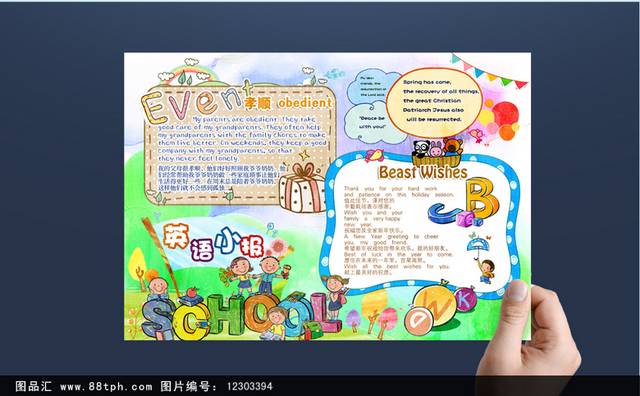Screen dimensions: 640x396
Task: Click the "Peace be with you!" cloud bubble
Action: (x=371, y=122)
